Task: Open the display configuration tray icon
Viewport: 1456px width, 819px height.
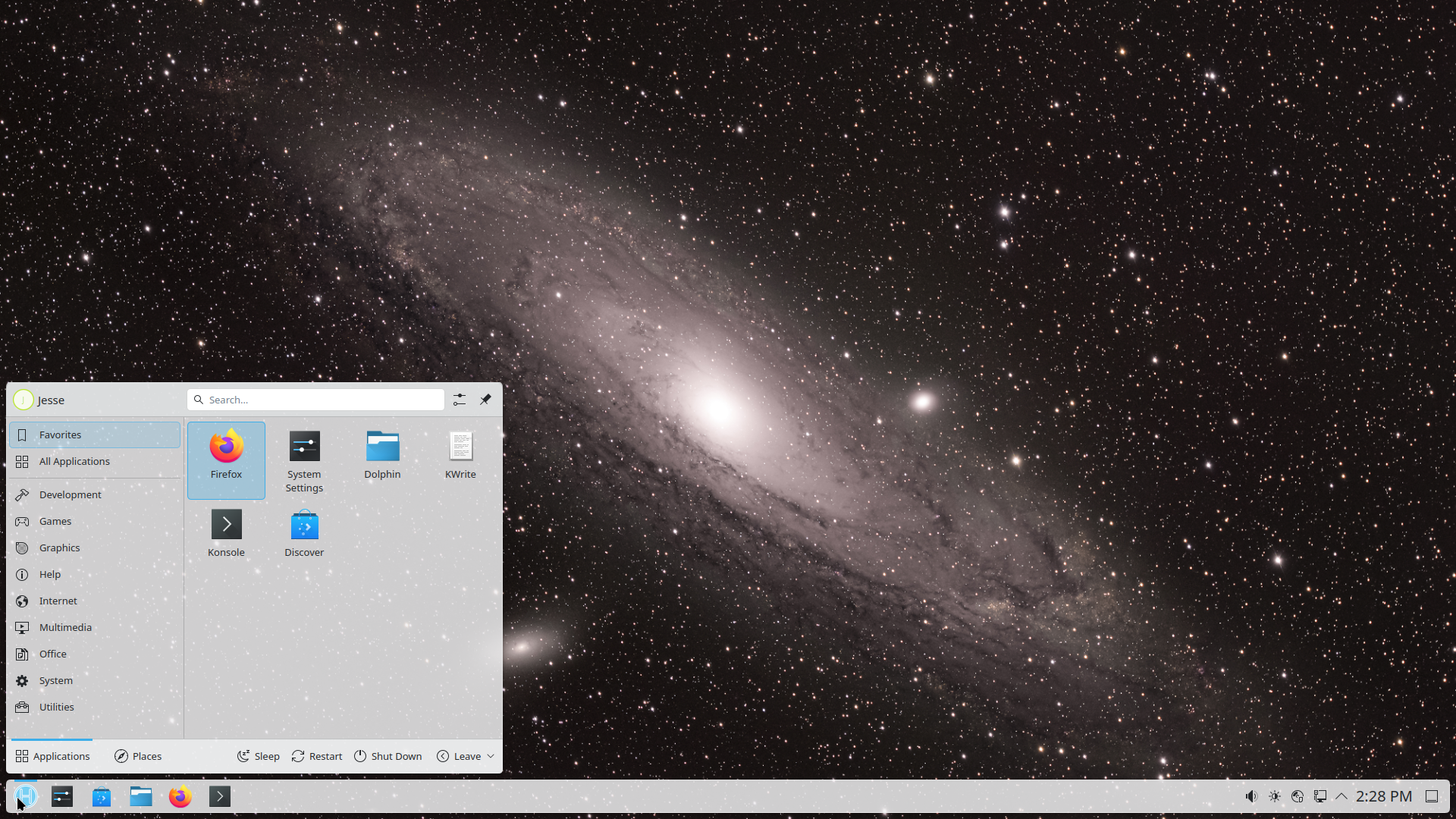Action: point(1320,796)
